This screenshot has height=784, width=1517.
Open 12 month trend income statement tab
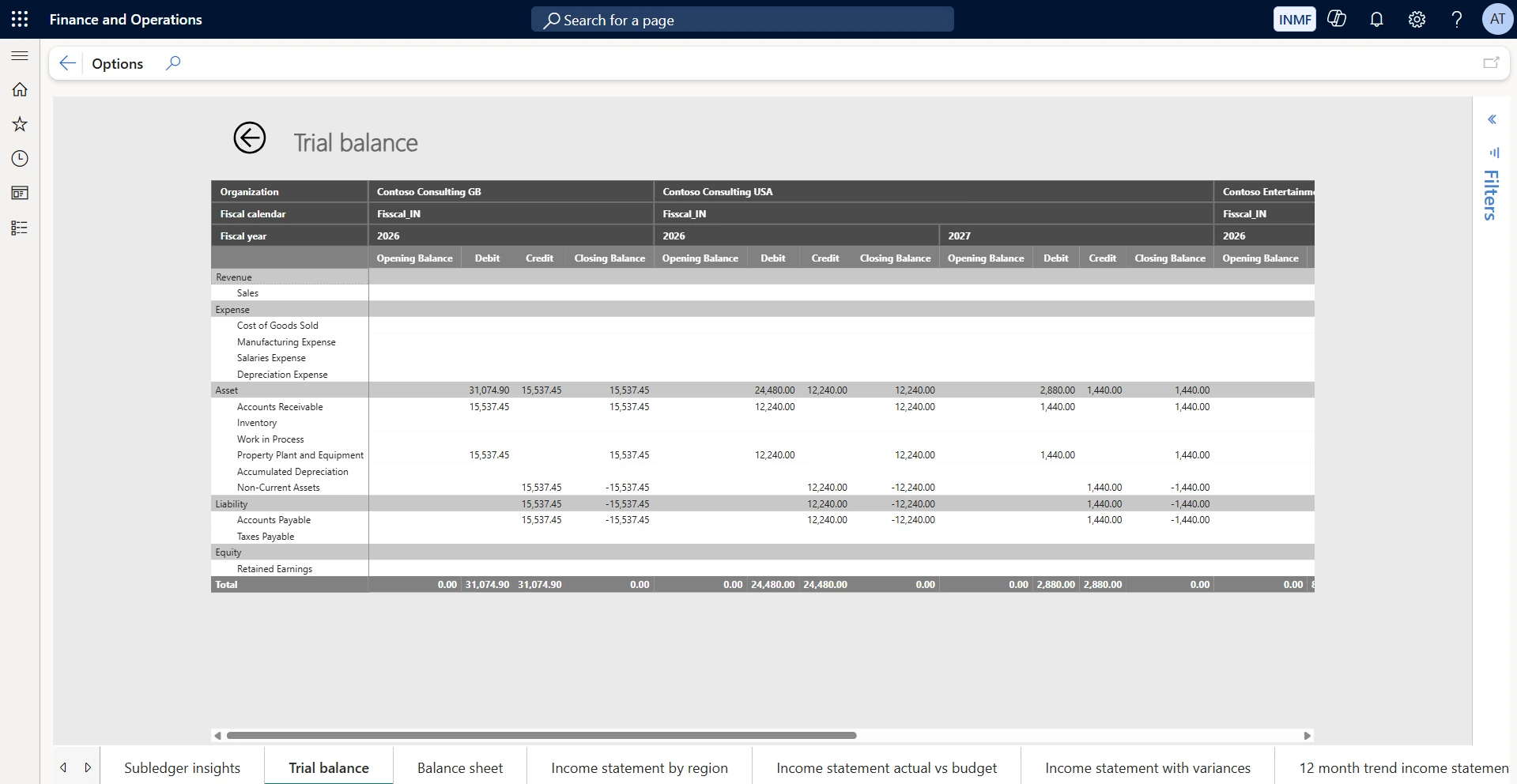1396,767
